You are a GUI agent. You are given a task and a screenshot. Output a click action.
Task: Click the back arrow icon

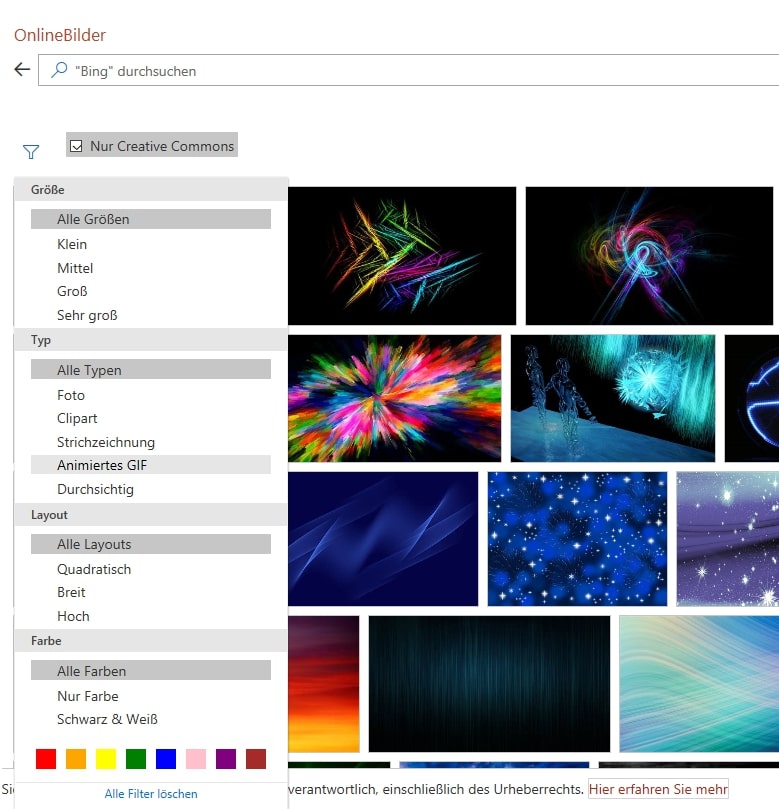tap(22, 71)
